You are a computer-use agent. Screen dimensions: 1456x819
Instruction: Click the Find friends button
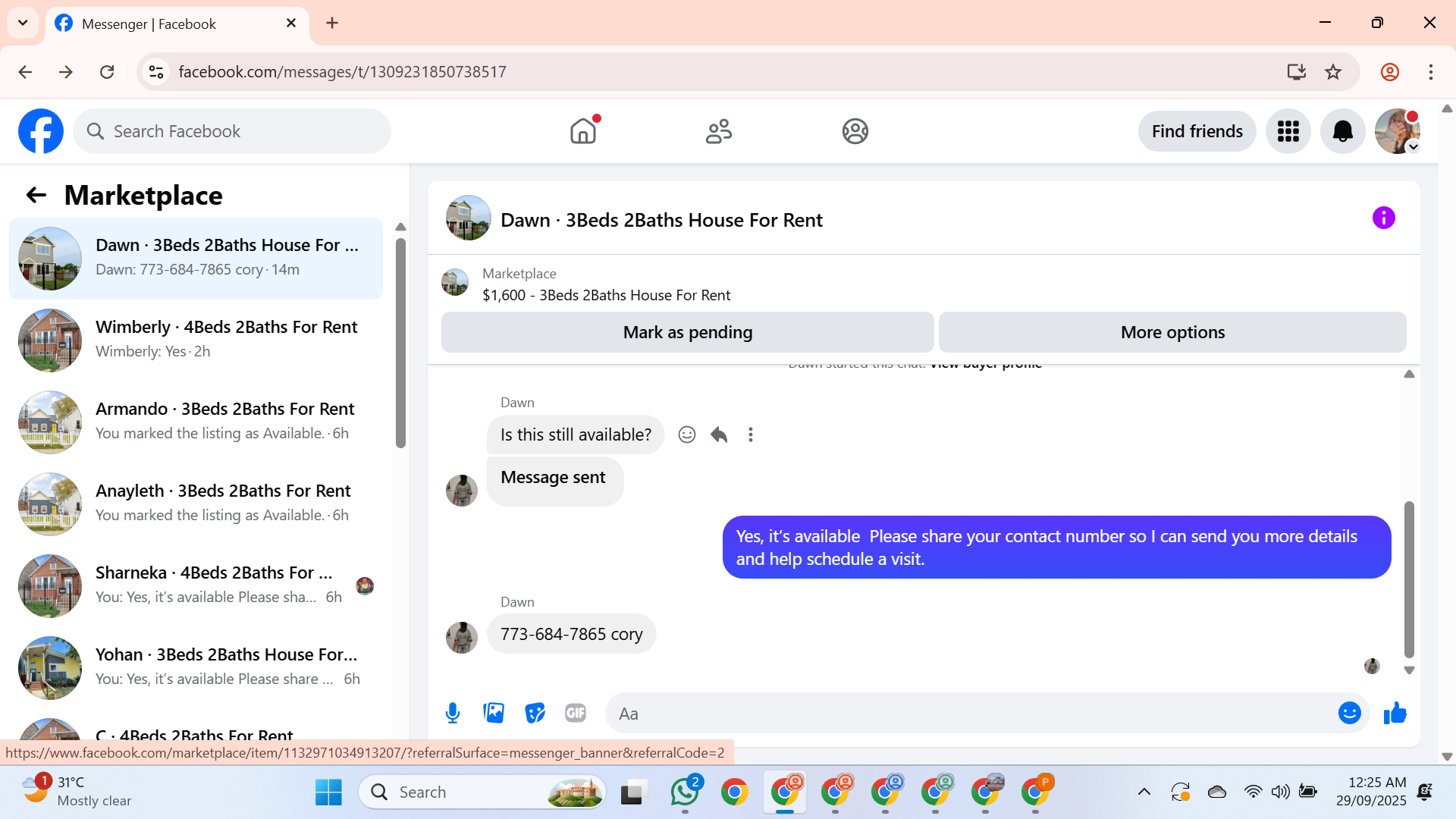1197,131
